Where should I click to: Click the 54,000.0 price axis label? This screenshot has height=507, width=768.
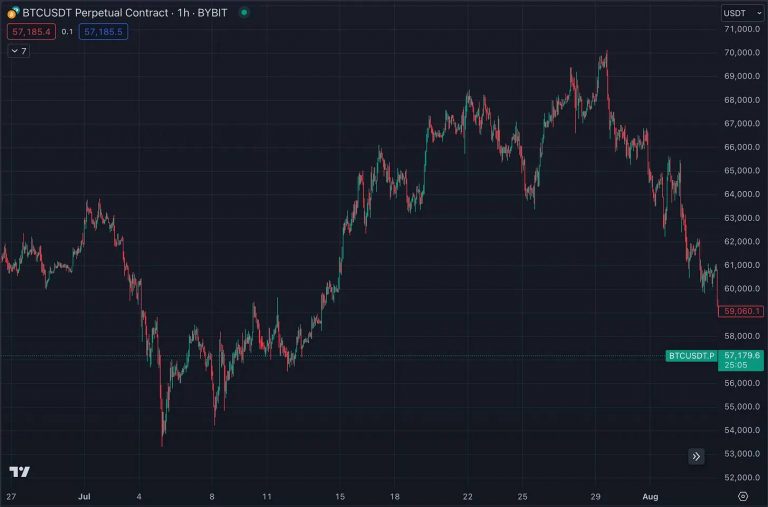pyautogui.click(x=742, y=430)
